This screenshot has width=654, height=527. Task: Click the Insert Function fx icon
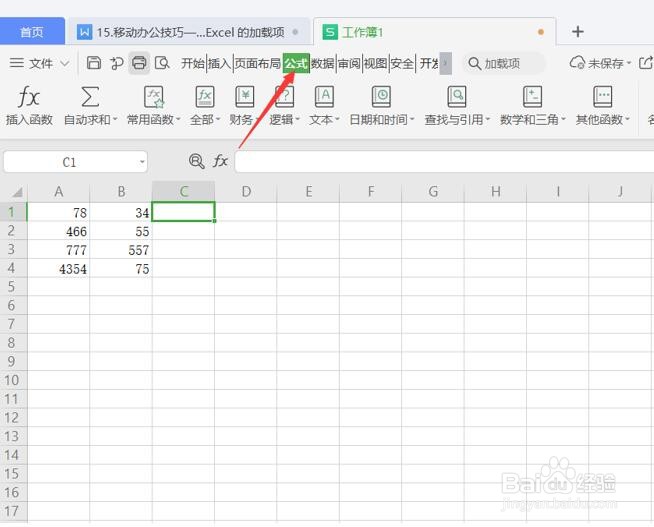click(29, 97)
